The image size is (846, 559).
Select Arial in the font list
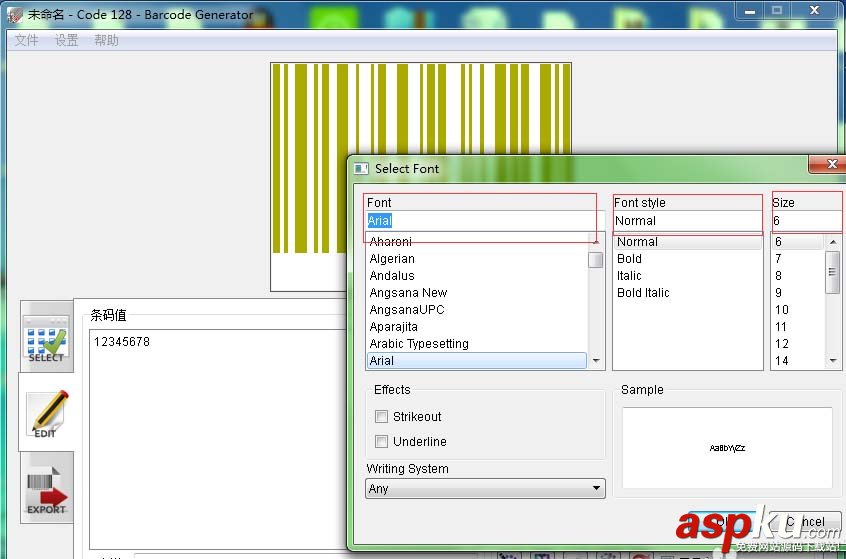click(476, 360)
